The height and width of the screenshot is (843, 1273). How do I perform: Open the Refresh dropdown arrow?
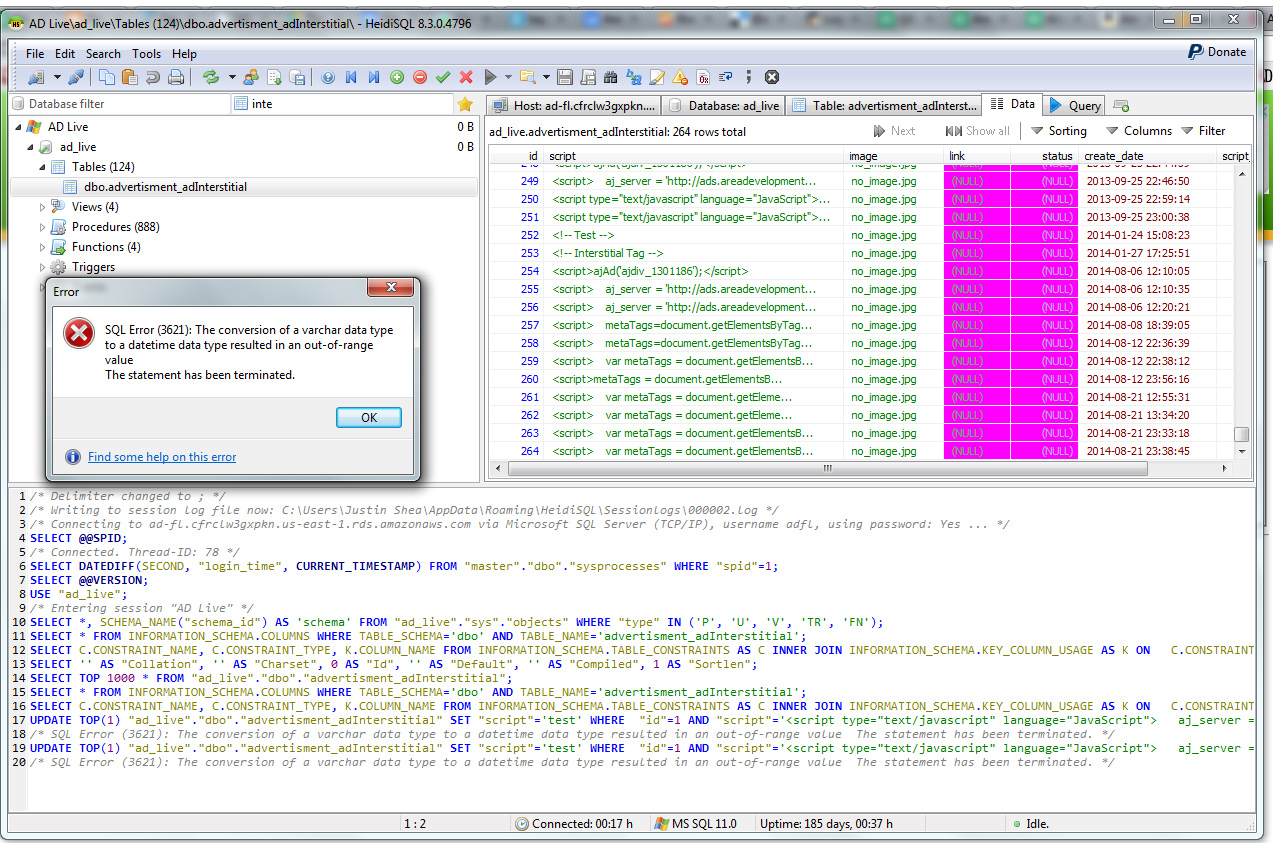tap(232, 77)
